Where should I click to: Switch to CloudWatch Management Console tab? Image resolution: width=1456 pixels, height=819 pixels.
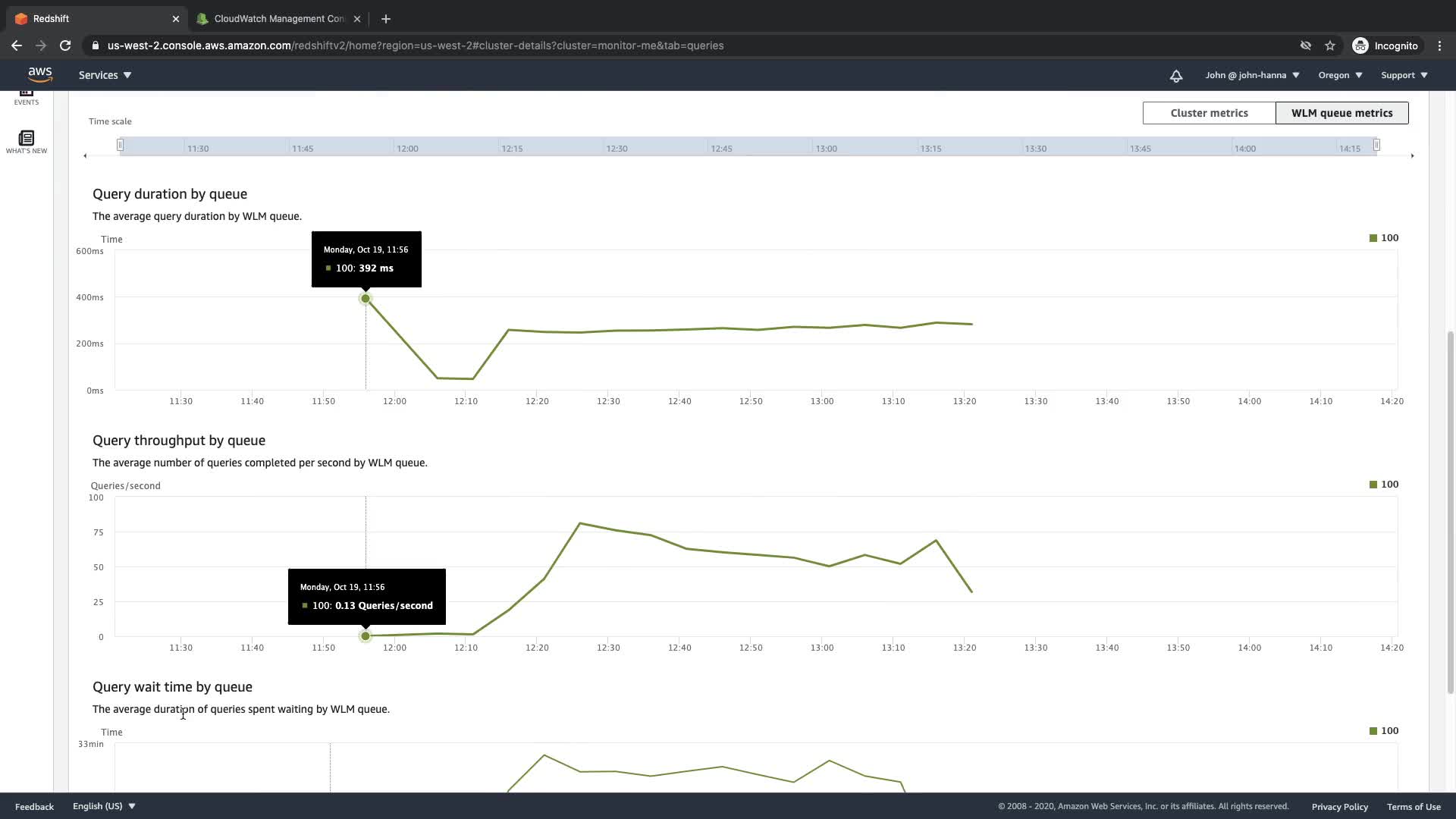coord(278,19)
